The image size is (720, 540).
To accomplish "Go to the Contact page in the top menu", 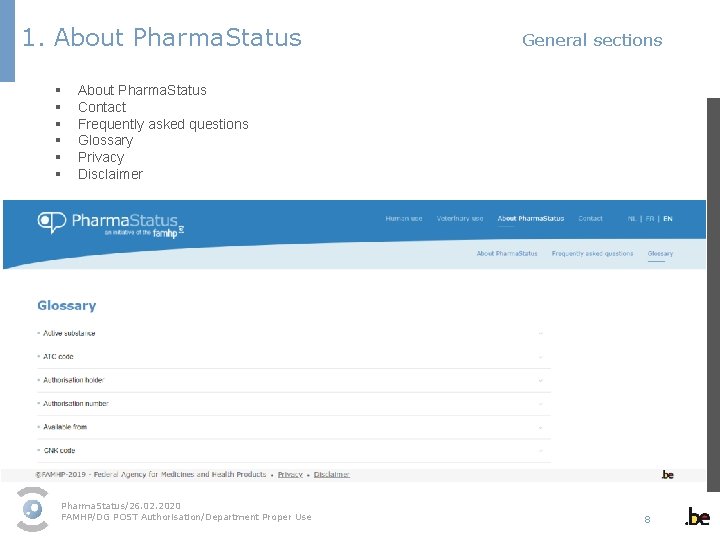I will [590, 218].
